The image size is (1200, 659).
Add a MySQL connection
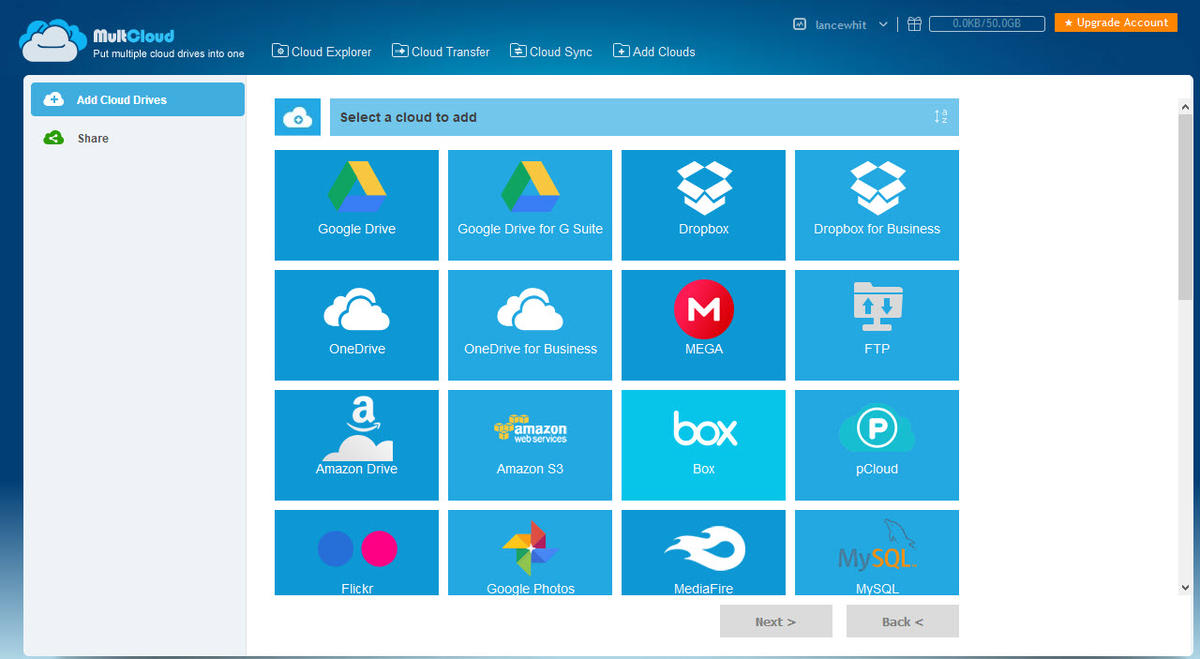pyautogui.click(x=876, y=552)
